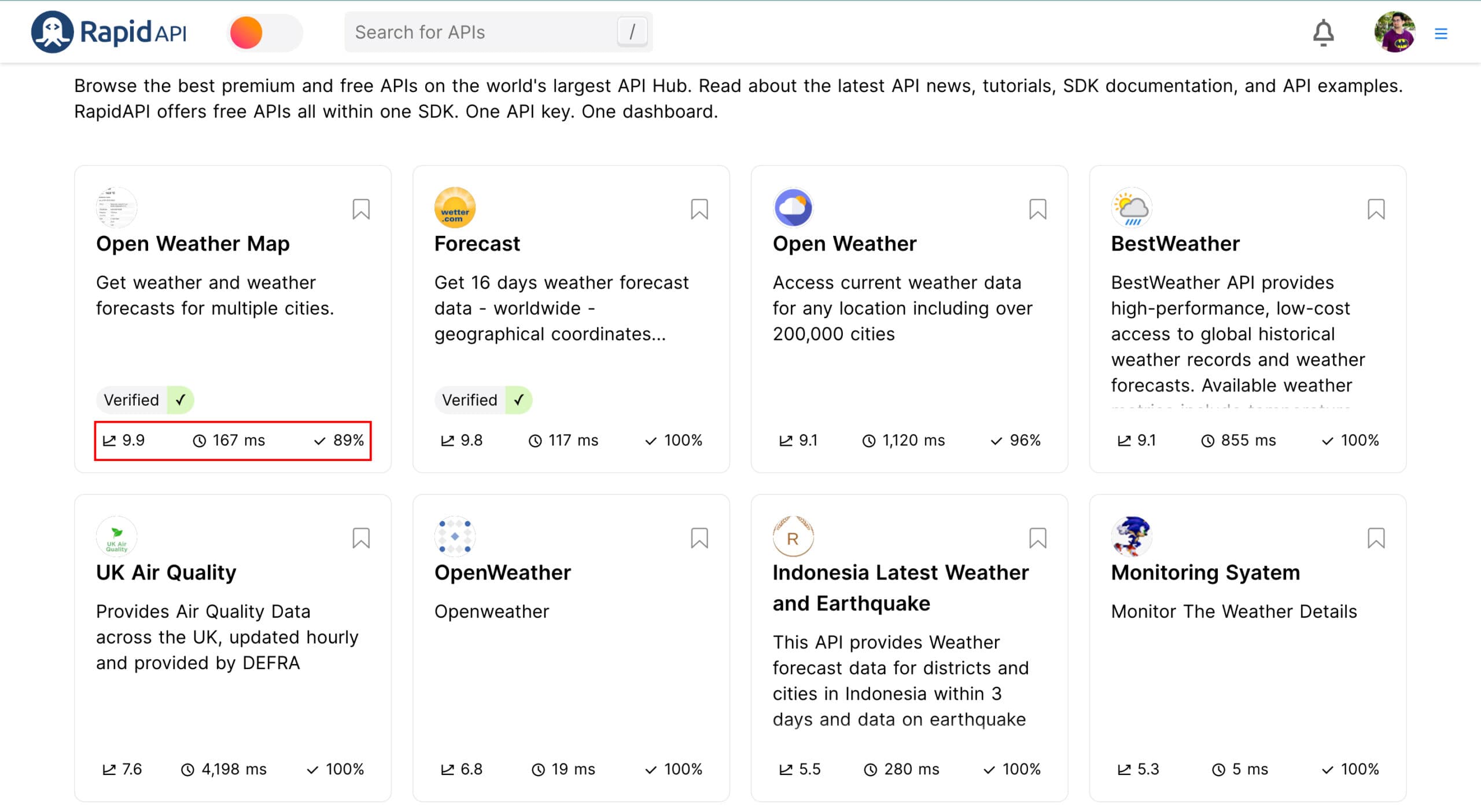1481x812 pixels.
Task: Open the notifications bell
Action: click(1322, 32)
